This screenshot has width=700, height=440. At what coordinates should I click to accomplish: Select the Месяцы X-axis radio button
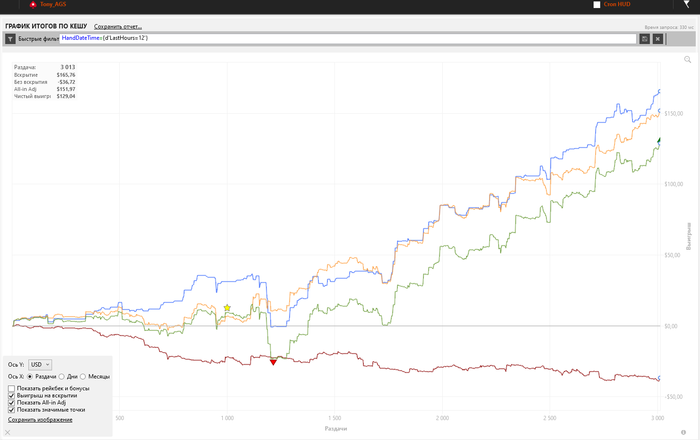click(x=83, y=377)
